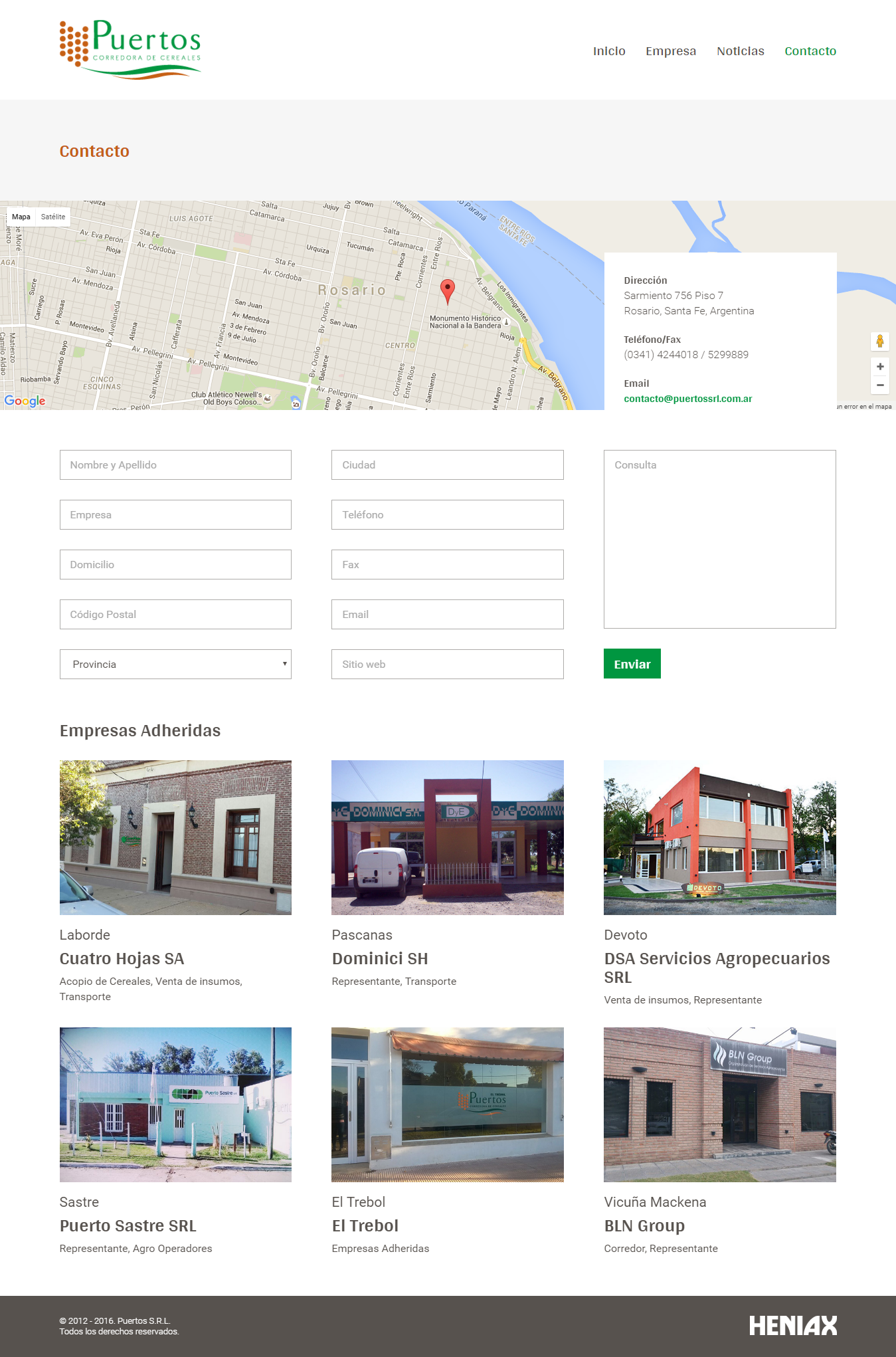The height and width of the screenshot is (1357, 896).
Task: Zoom in the map with plus button
Action: 880,366
